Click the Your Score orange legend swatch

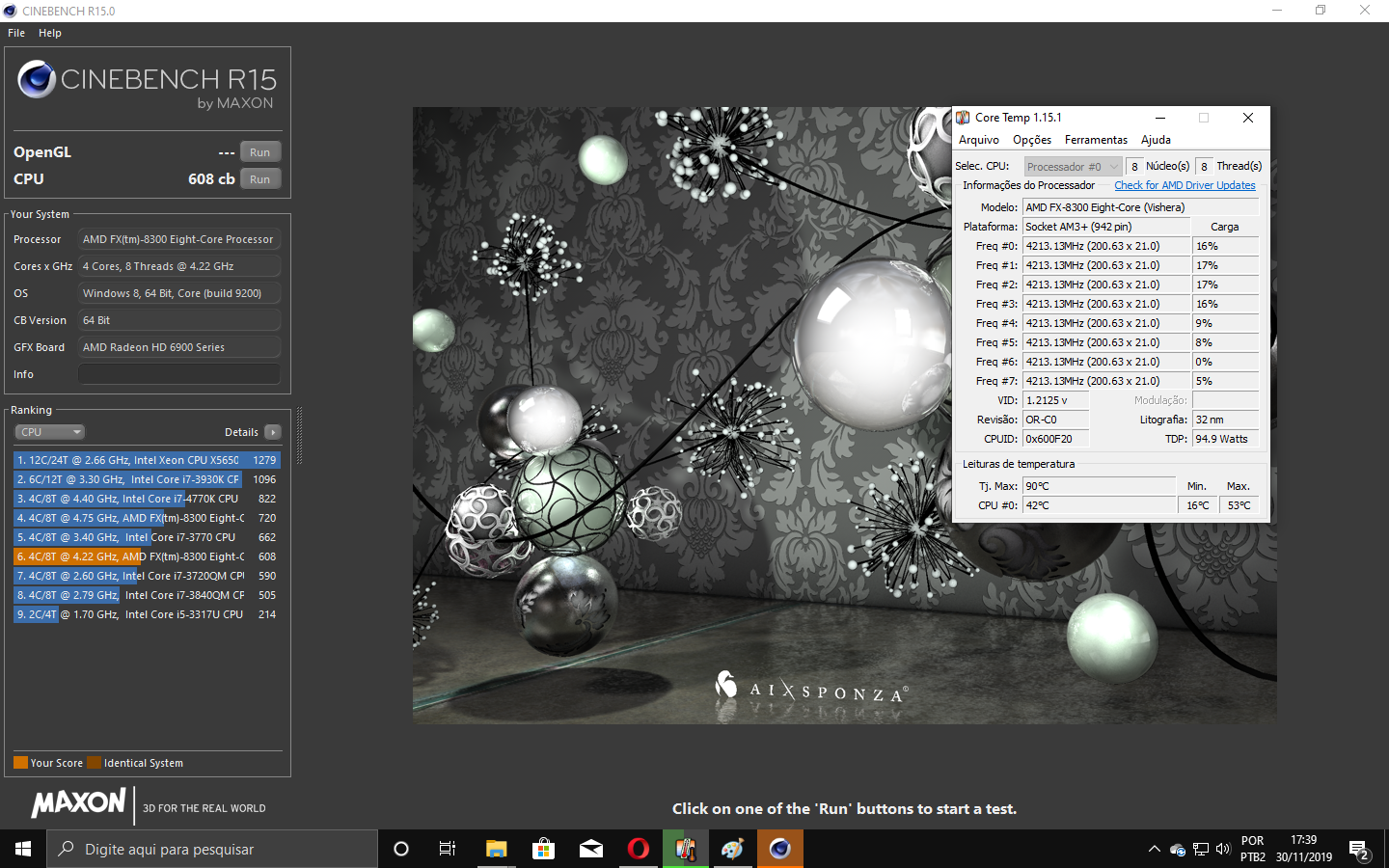[x=20, y=763]
